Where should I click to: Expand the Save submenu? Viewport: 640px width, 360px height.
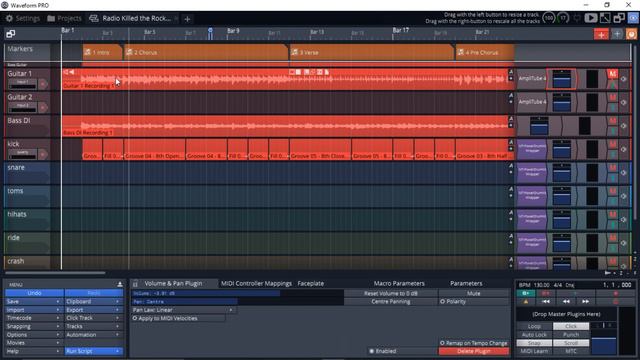point(34,301)
